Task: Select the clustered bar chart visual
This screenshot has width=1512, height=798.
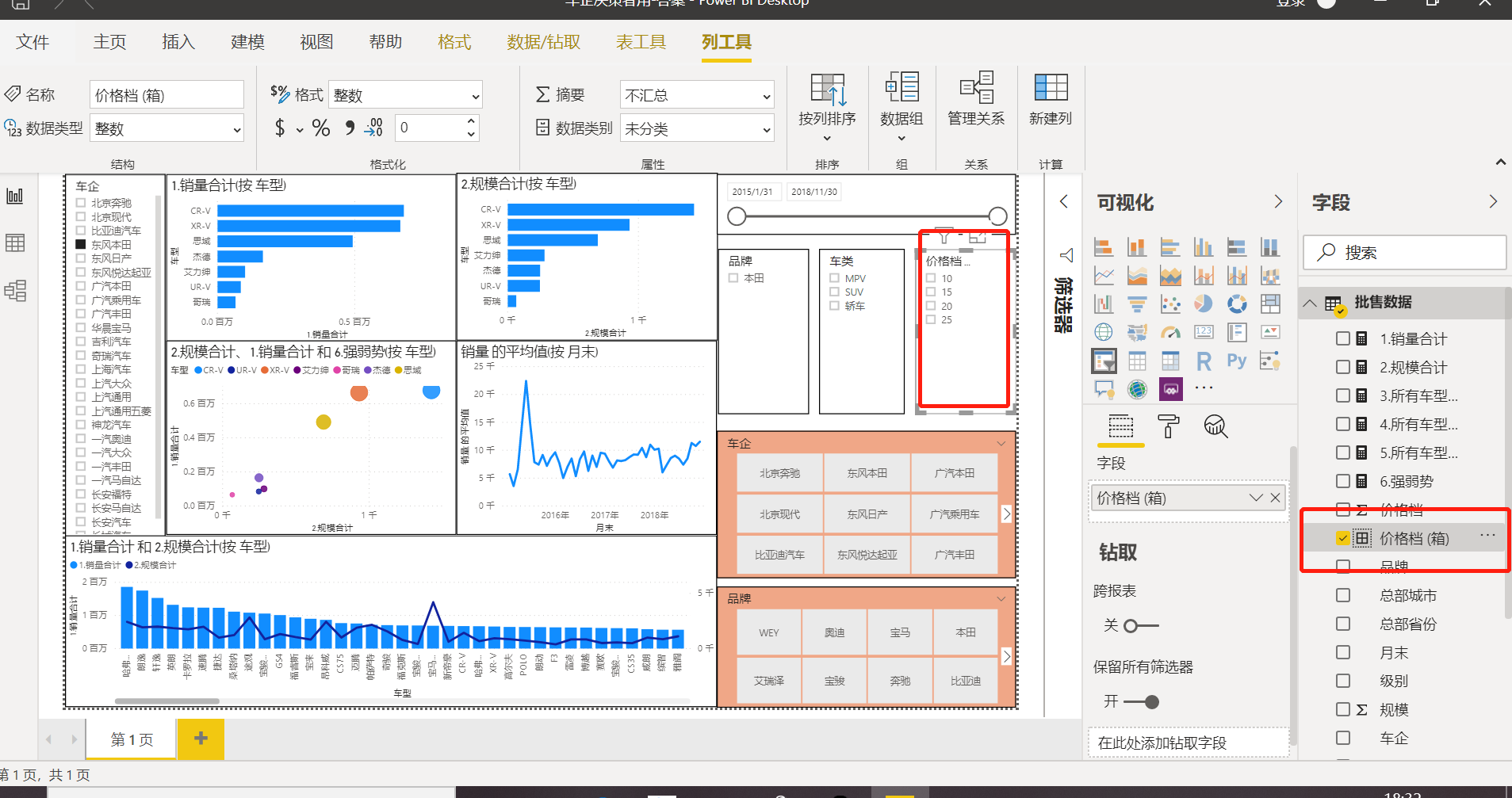Action: [1170, 247]
